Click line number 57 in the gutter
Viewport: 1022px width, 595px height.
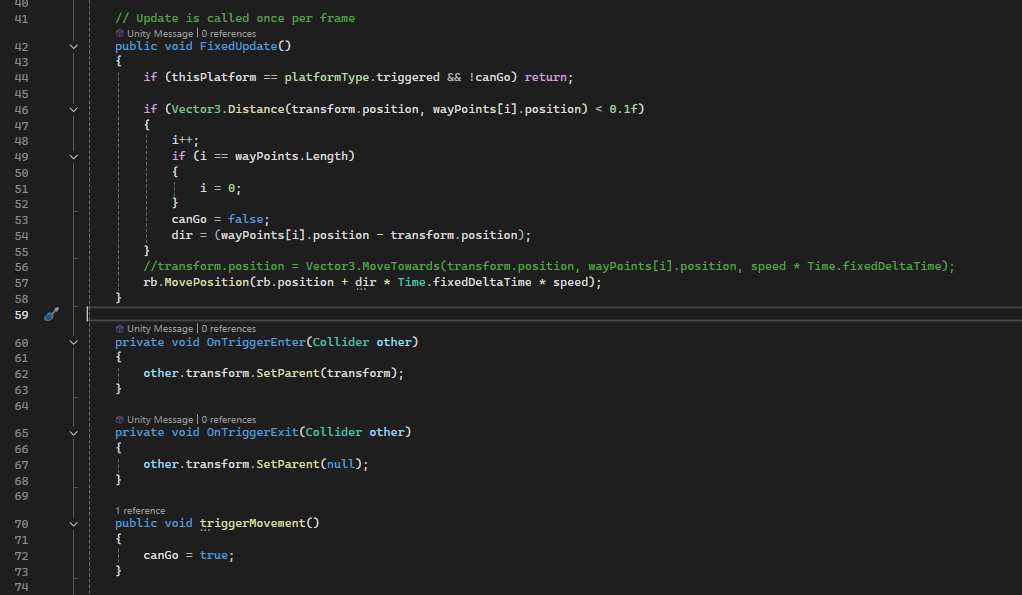(21, 282)
